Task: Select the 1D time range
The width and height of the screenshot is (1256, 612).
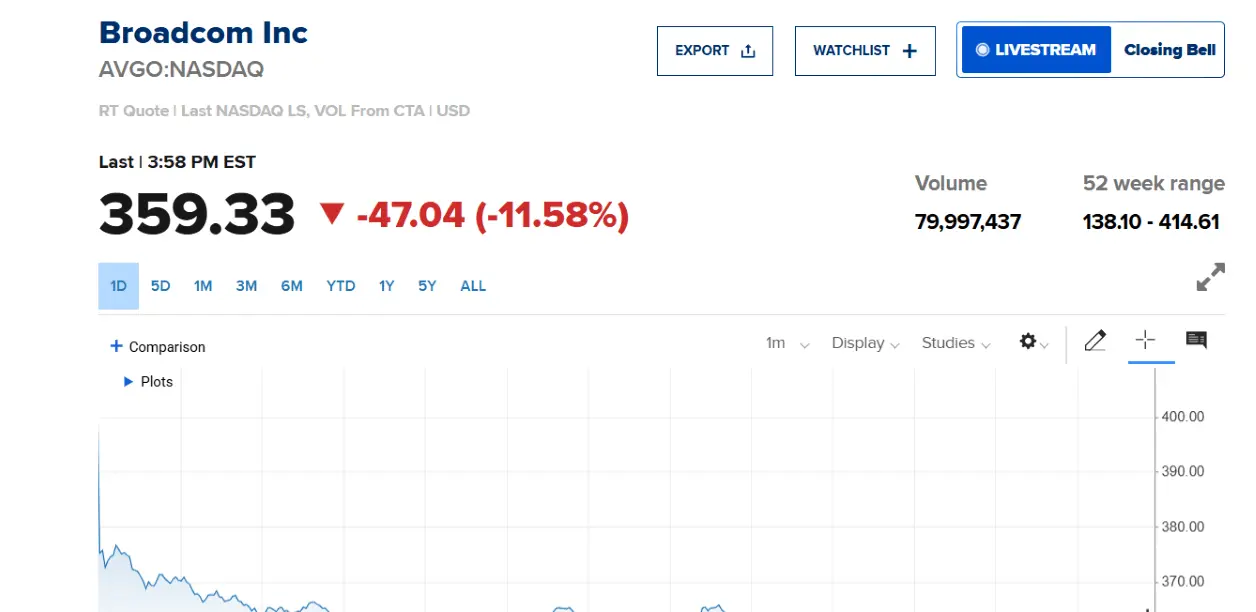Action: (x=118, y=286)
